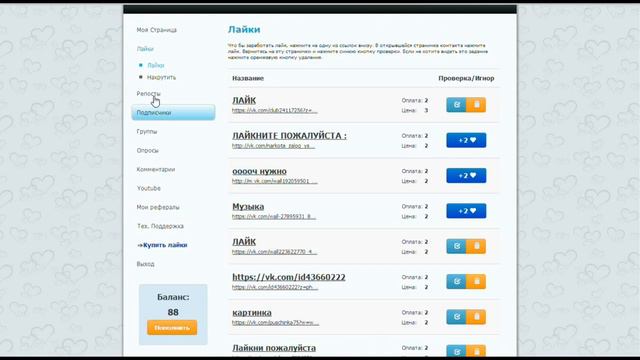Image resolution: width=640 pixels, height=360 pixels.
Task: Click the Выход logout link
Action: (x=145, y=264)
